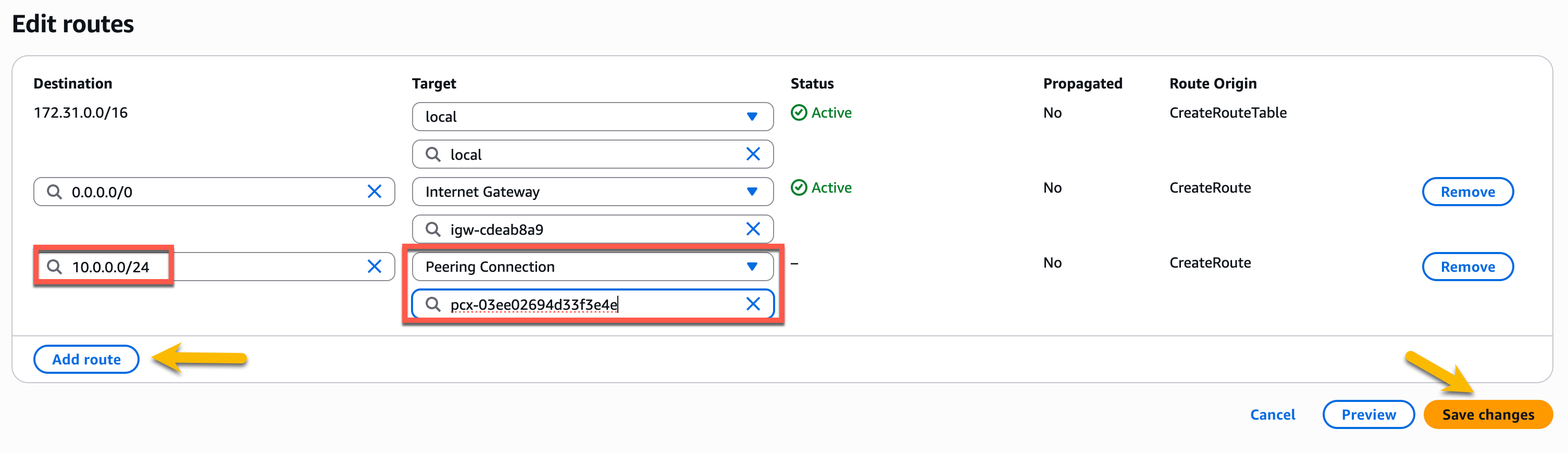The height and width of the screenshot is (454, 1568).
Task: Clear the igw-cdeab8a9 target value
Action: click(752, 230)
